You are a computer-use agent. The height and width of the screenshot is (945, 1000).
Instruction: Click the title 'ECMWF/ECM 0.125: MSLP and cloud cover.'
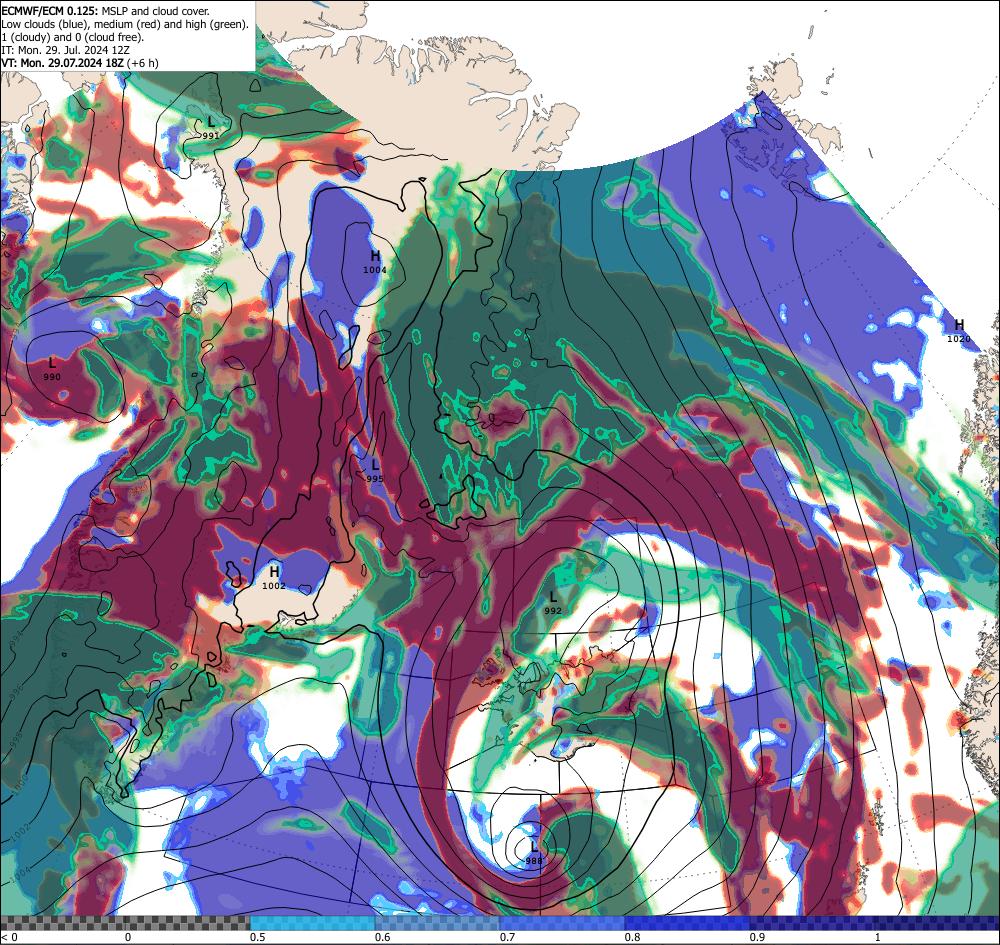tap(105, 11)
